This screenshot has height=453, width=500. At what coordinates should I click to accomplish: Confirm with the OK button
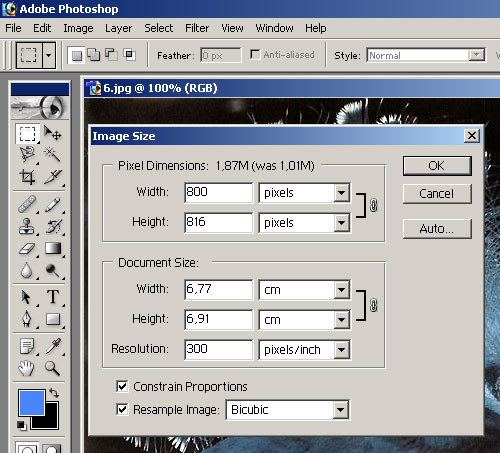click(437, 166)
